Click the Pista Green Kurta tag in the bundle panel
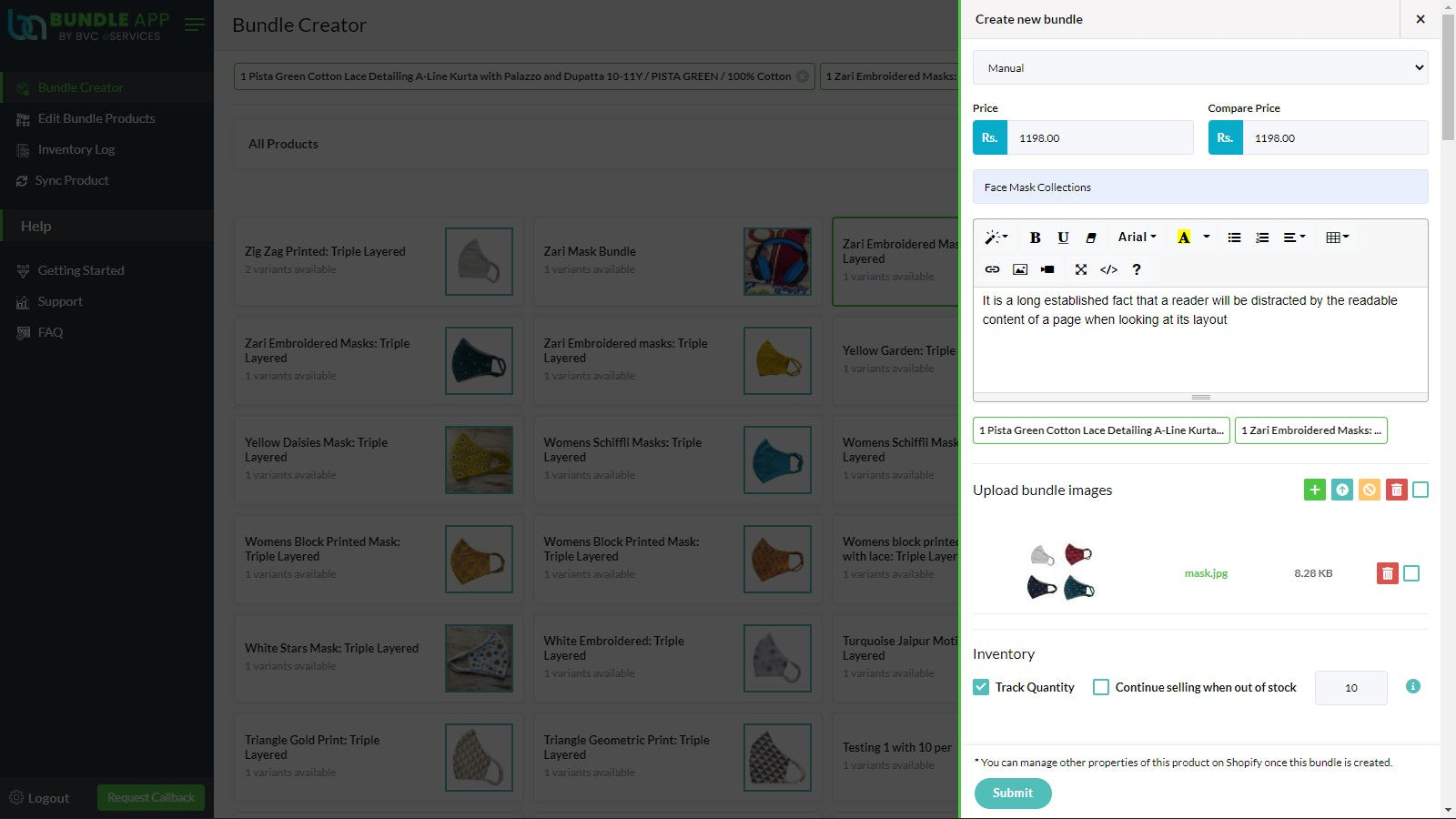 click(1101, 430)
